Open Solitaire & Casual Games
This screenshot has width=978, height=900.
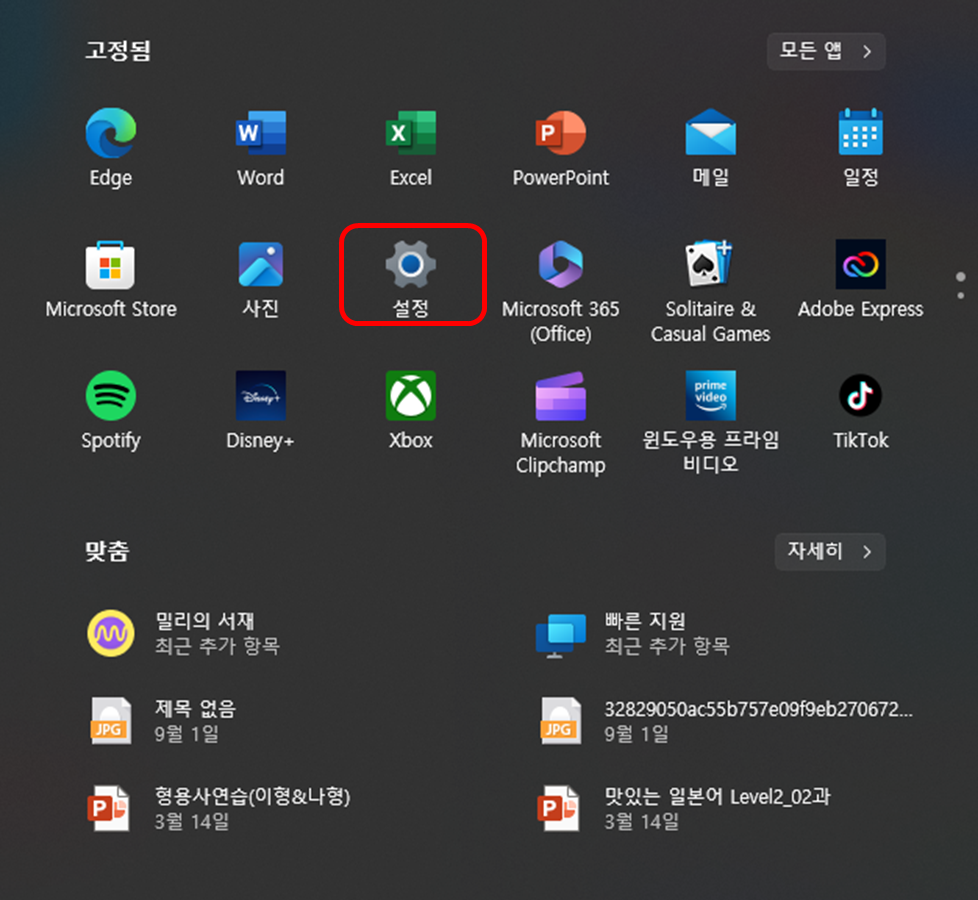click(709, 264)
